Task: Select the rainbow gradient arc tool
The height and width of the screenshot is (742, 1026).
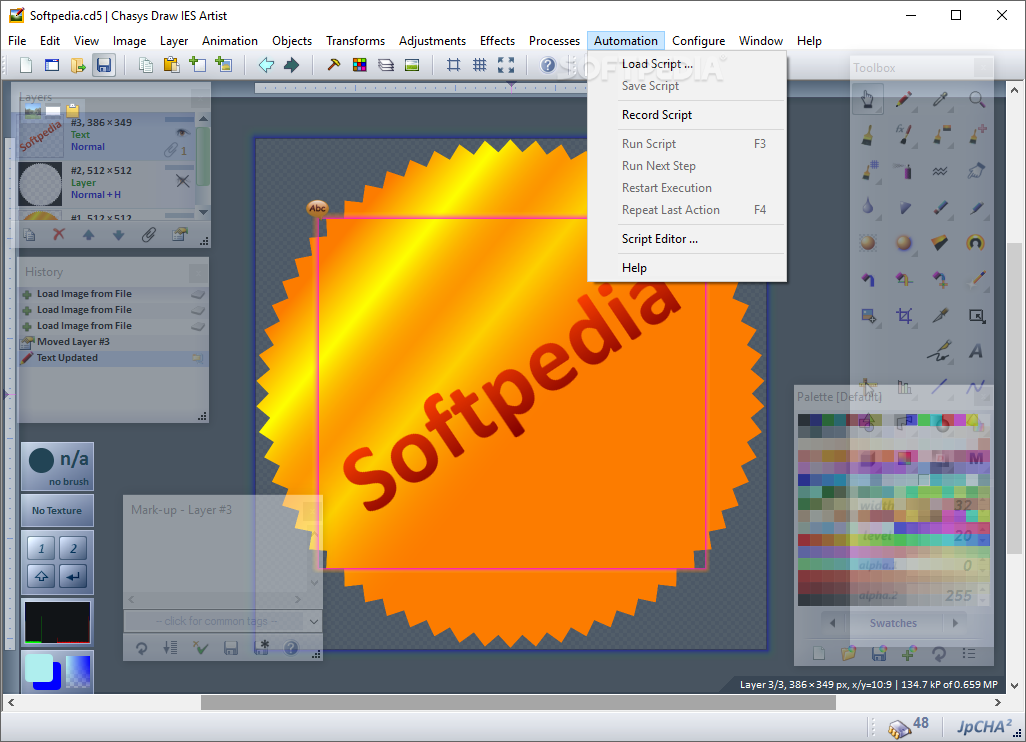Action: (976, 243)
